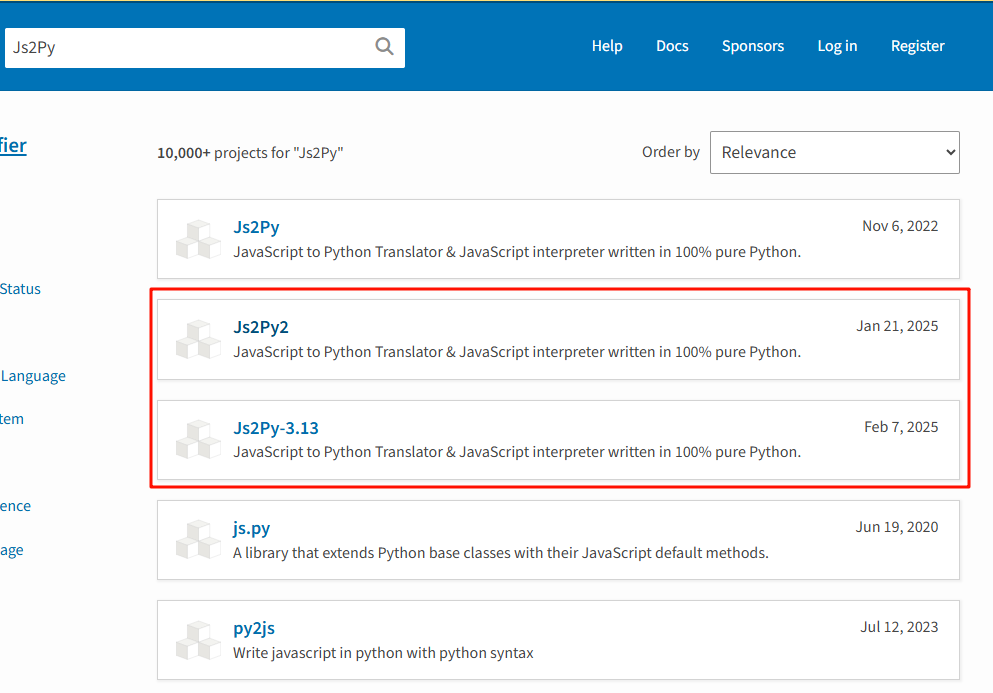Click the Log in link
Viewport: 993px width, 693px height.
(837, 46)
